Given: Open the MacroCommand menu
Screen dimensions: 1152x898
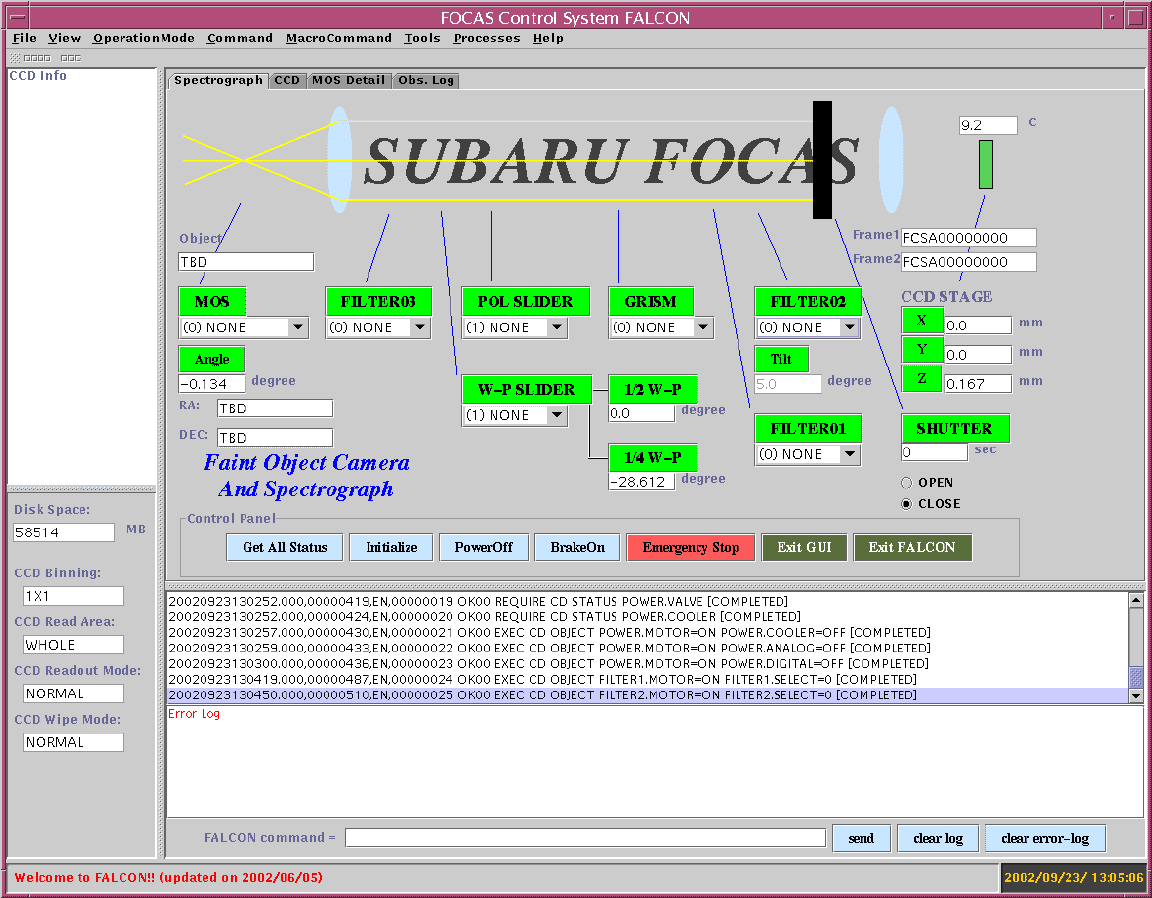Looking at the screenshot, I should pyautogui.click(x=338, y=38).
